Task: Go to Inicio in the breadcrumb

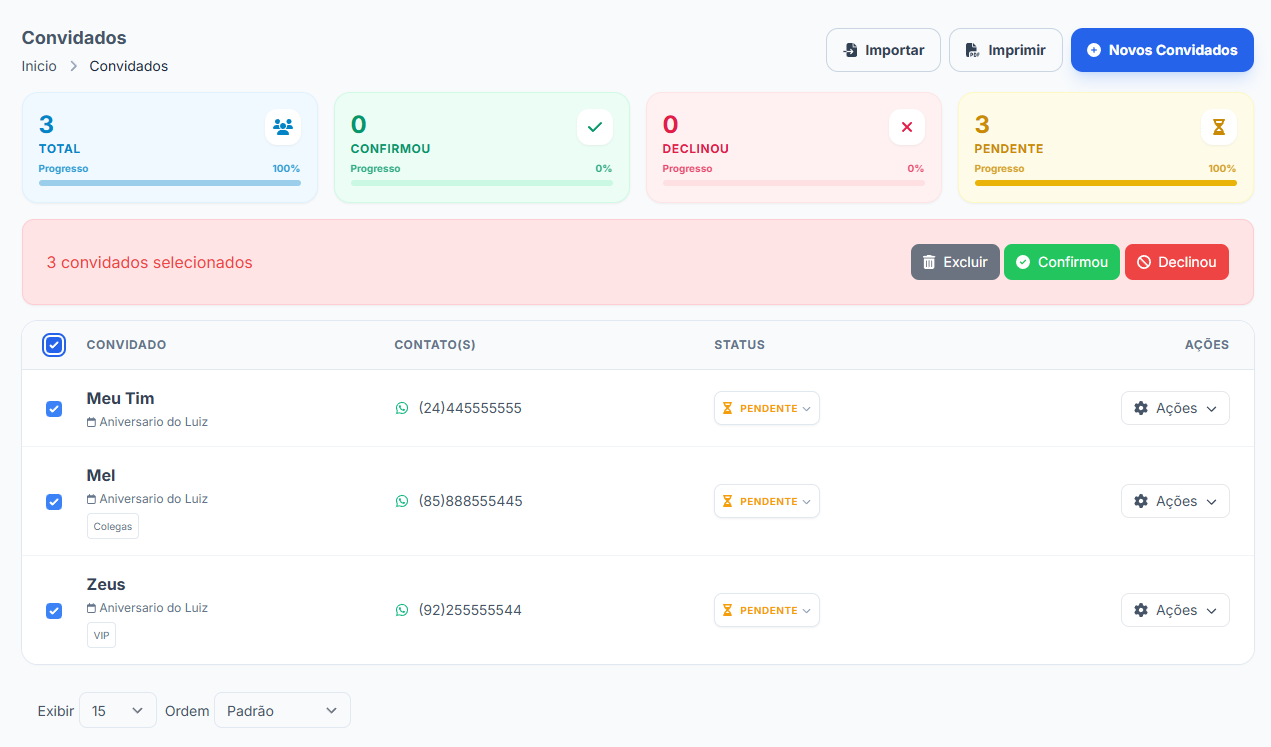Action: click(x=39, y=66)
